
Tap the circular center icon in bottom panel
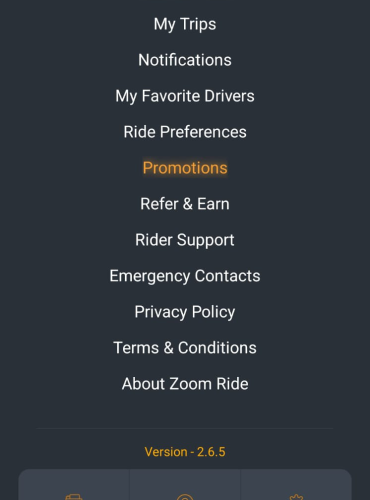(x=185, y=497)
